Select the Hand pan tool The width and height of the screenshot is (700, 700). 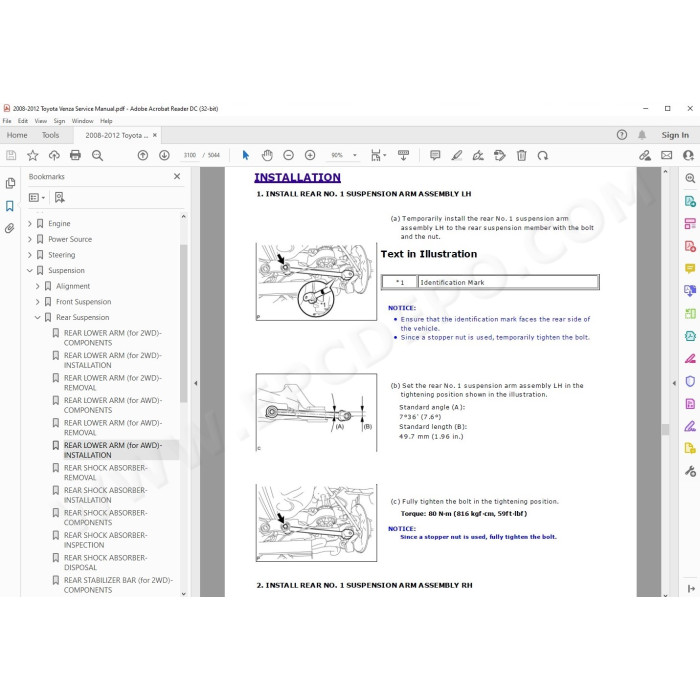(x=267, y=155)
